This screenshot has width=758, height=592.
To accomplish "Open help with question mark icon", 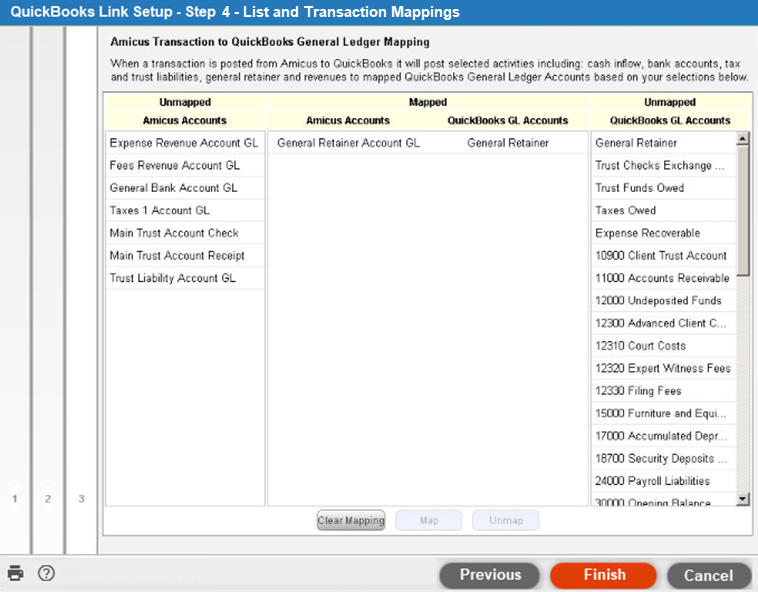I will tap(46, 573).
